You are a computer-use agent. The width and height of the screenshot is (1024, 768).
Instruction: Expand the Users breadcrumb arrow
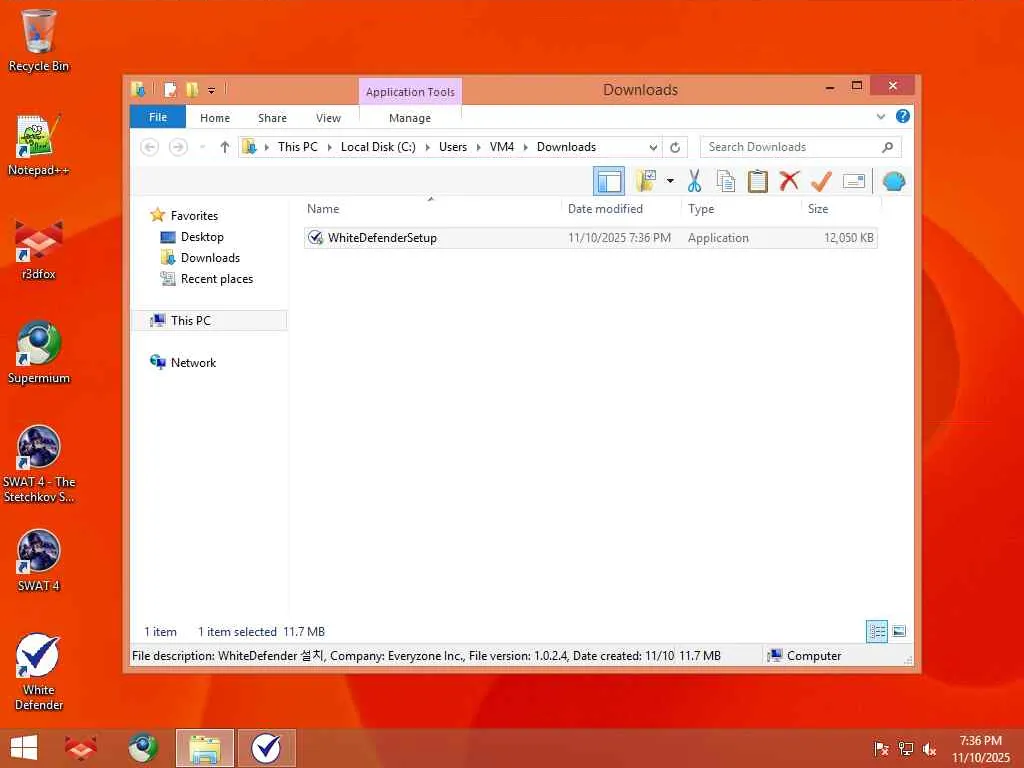[x=478, y=148]
